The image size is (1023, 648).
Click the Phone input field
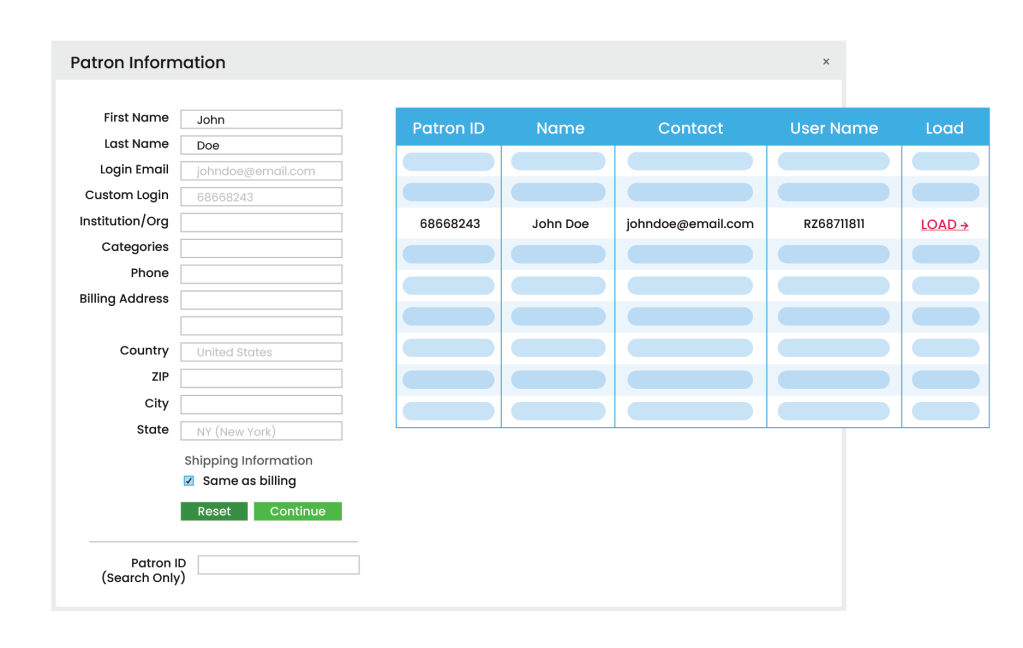coord(261,274)
